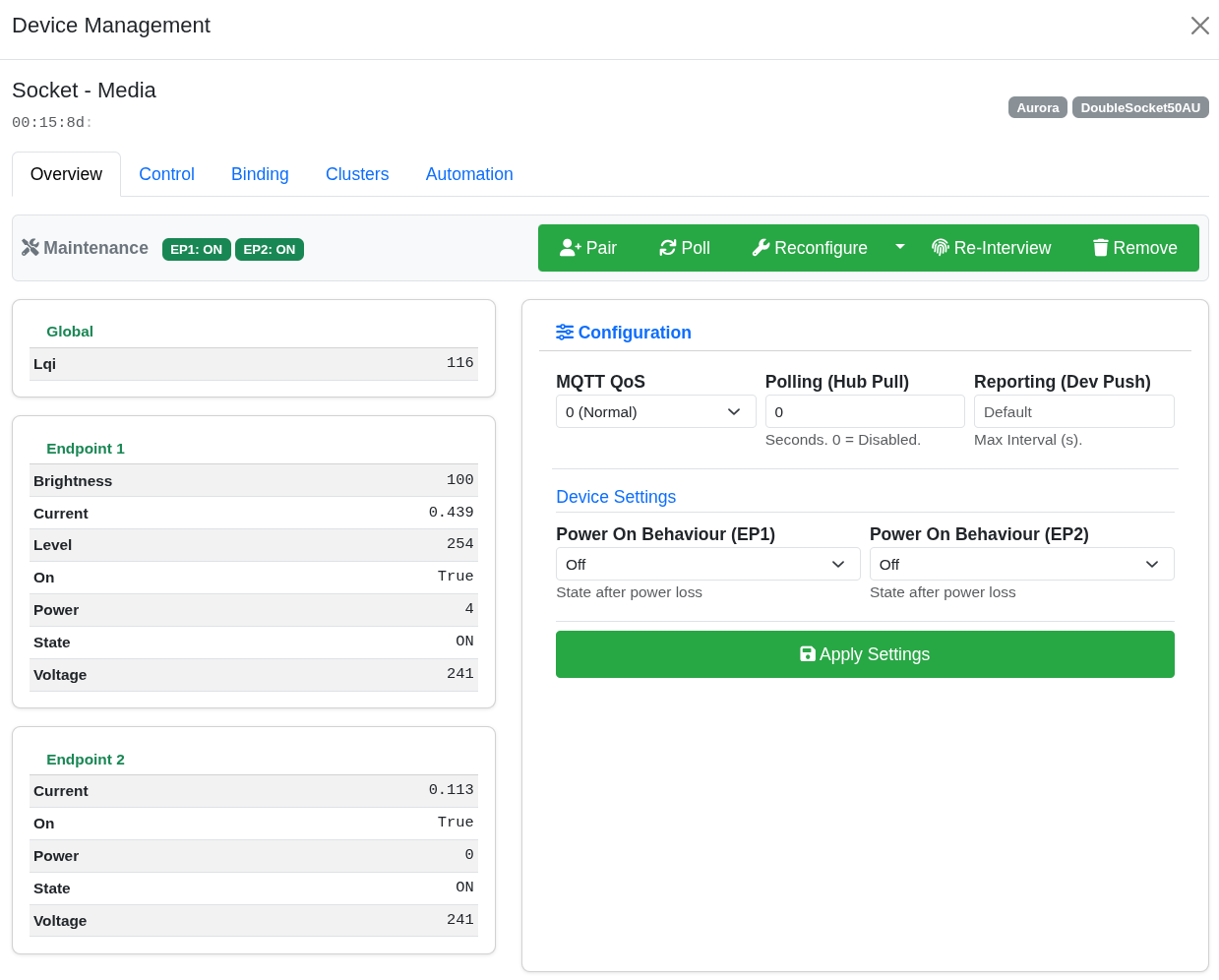Click the DoubleSocket50AU model badge
This screenshot has width=1219, height=980.
coord(1140,107)
